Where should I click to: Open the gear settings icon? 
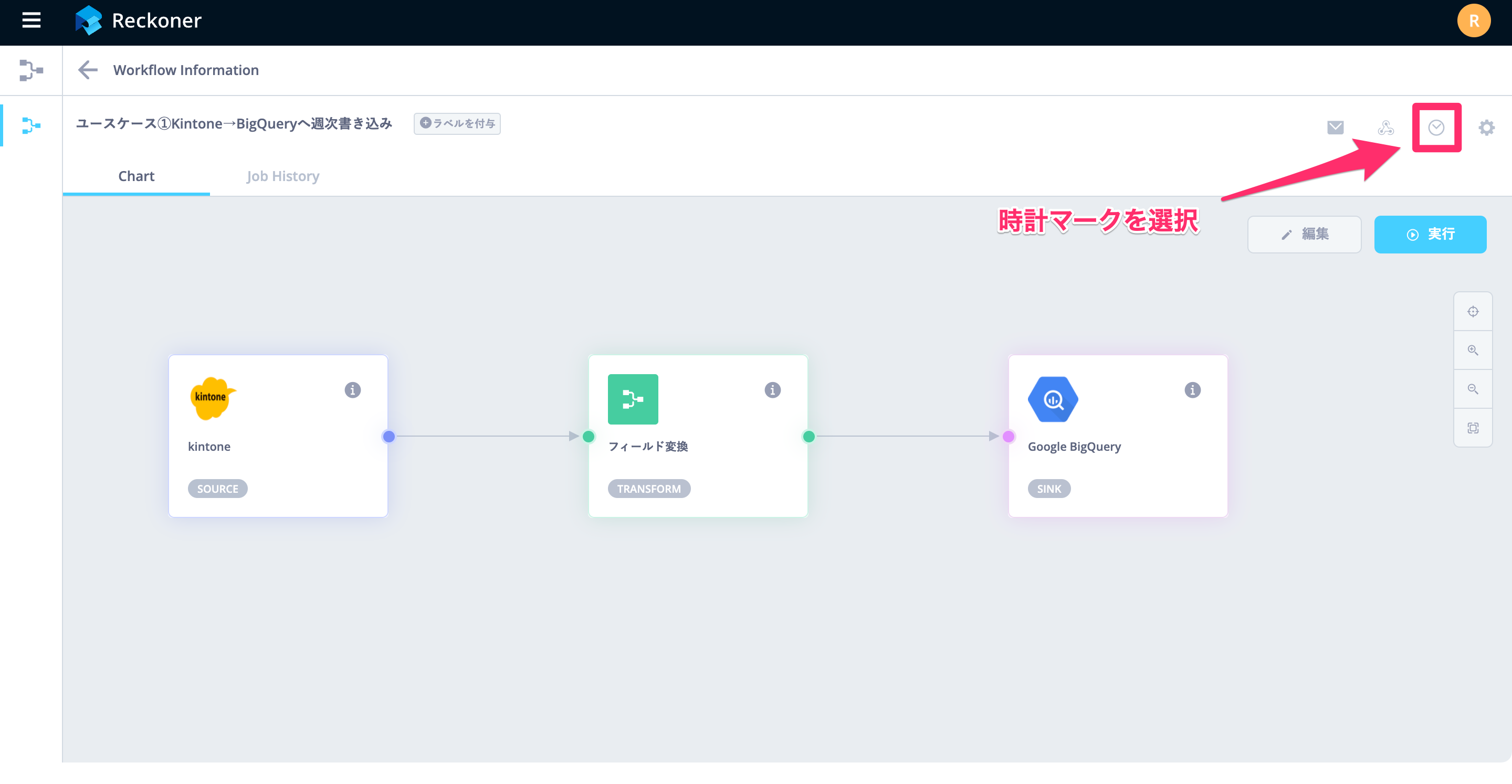(1486, 128)
